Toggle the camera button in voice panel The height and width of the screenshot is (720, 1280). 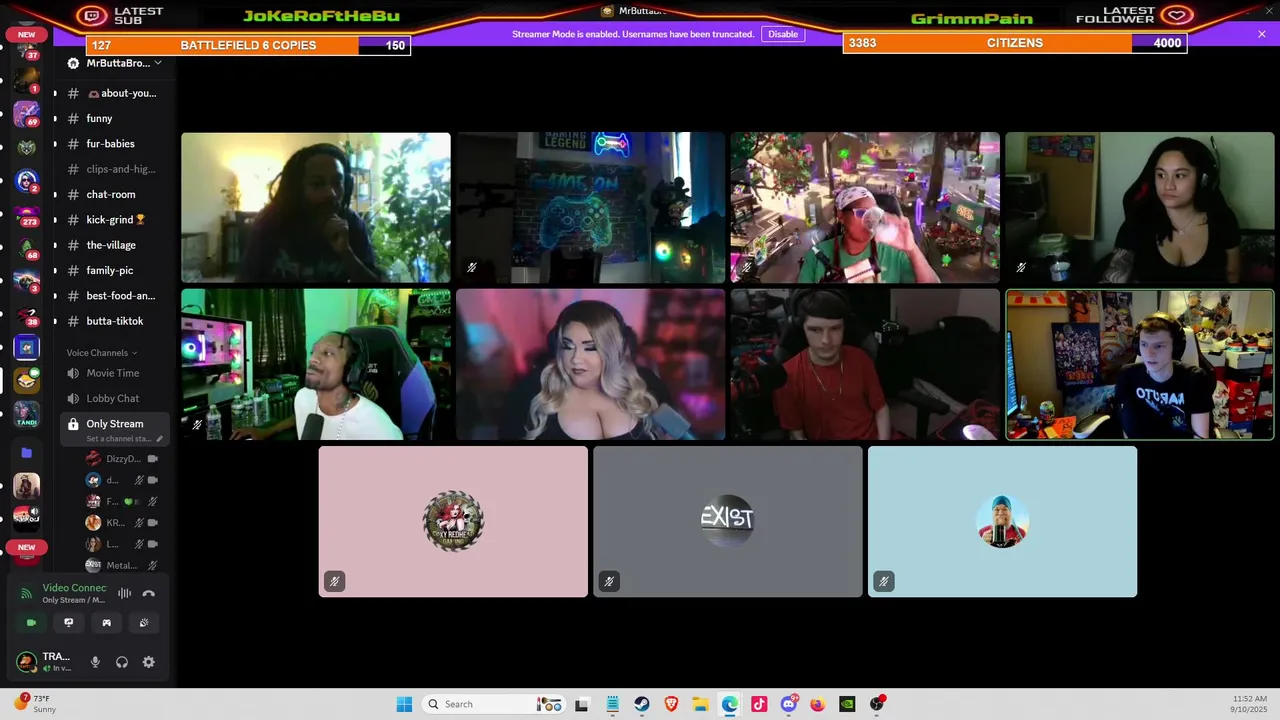click(31, 622)
